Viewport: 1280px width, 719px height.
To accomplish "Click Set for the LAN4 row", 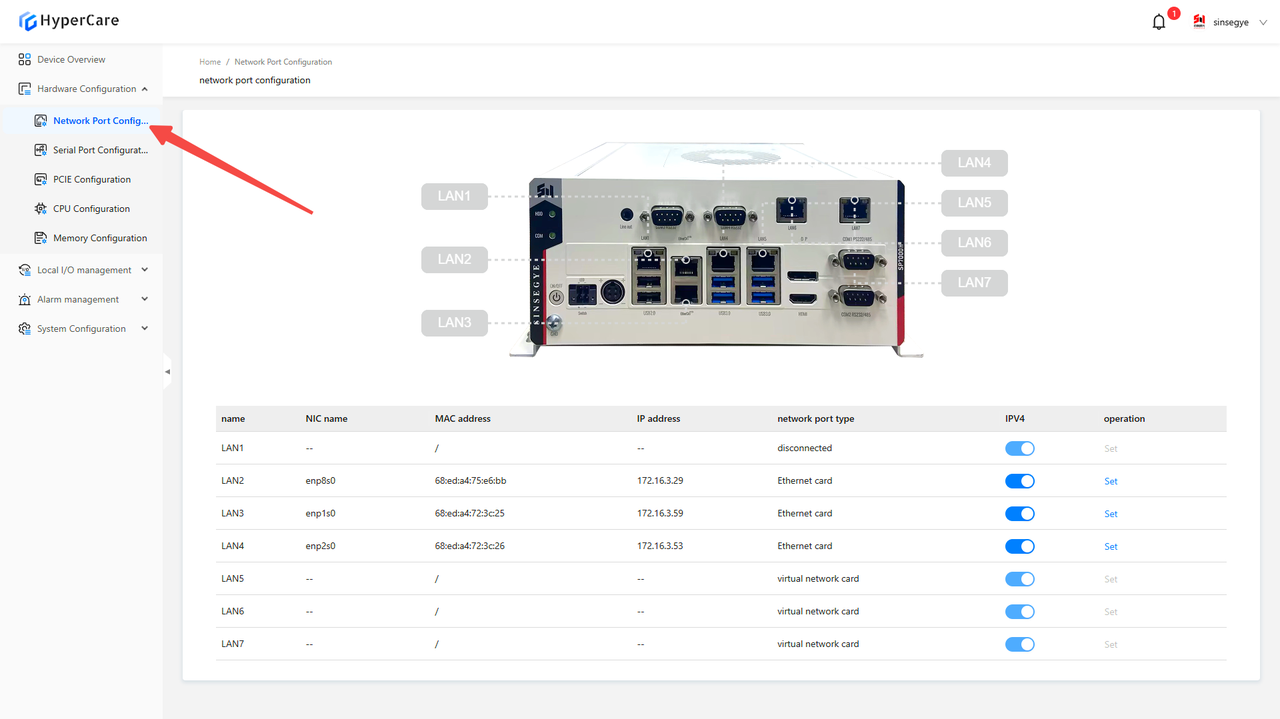I will pyautogui.click(x=1110, y=547).
